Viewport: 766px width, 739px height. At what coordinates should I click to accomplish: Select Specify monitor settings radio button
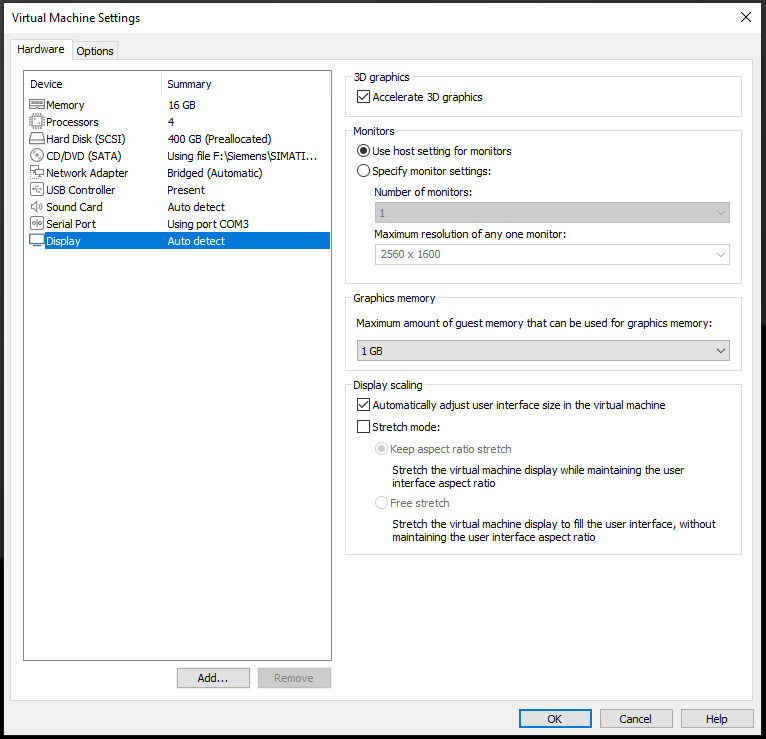coord(363,171)
